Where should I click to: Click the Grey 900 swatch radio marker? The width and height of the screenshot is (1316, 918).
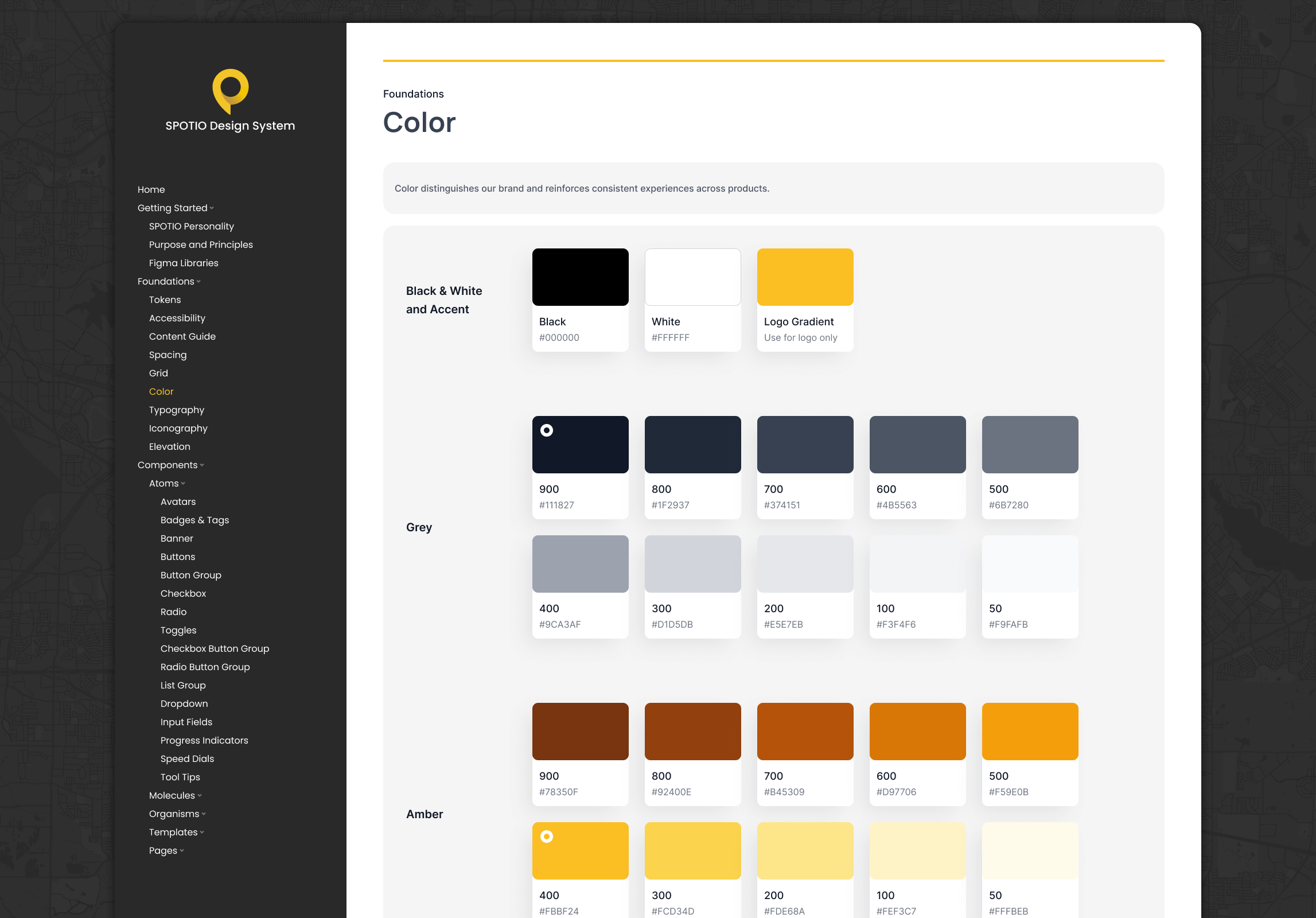pos(547,430)
